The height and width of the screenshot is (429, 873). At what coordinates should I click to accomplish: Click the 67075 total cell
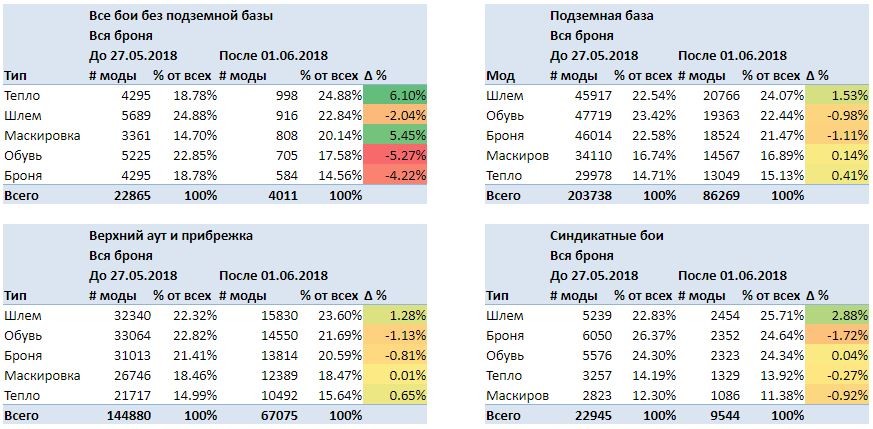point(278,415)
